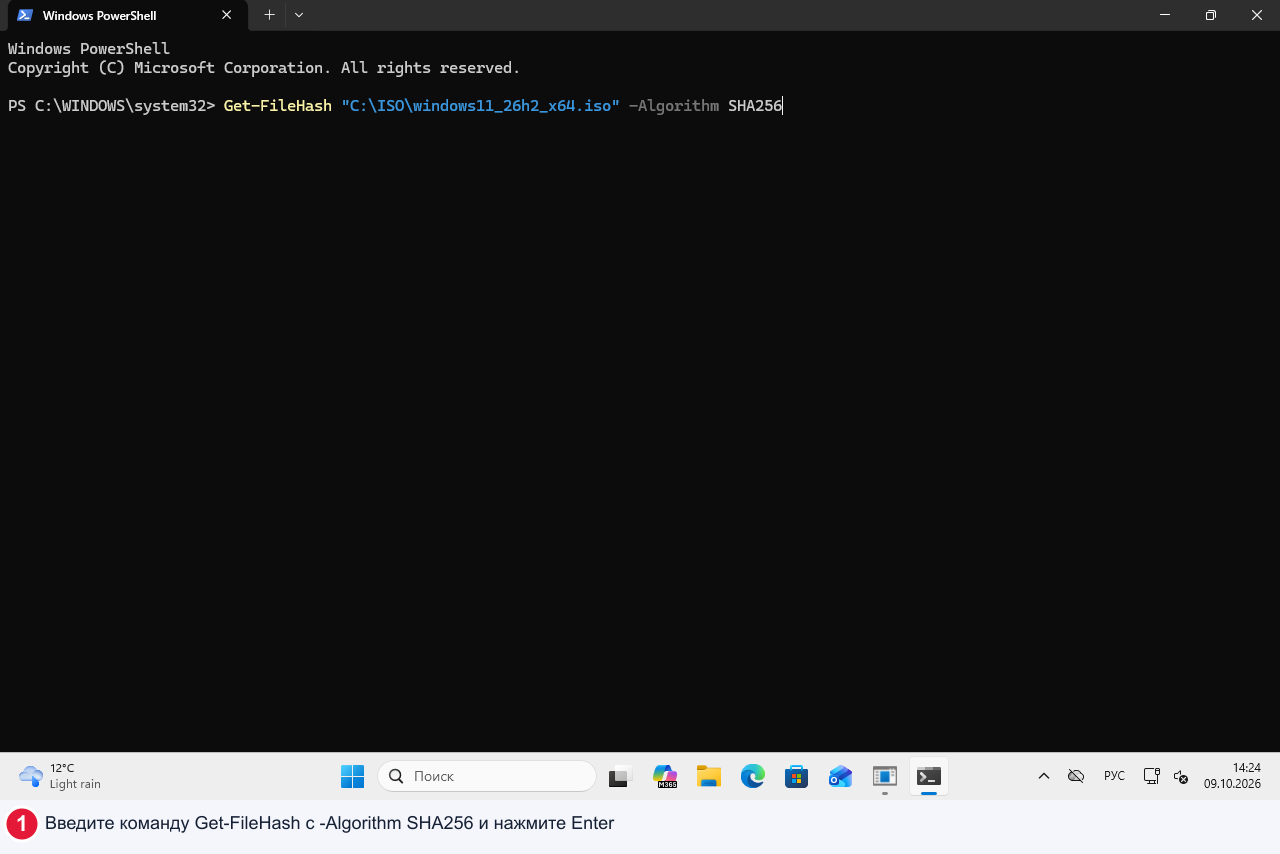Minimize the PowerShell window
Screen dimensions: 1280x854
pos(1164,15)
